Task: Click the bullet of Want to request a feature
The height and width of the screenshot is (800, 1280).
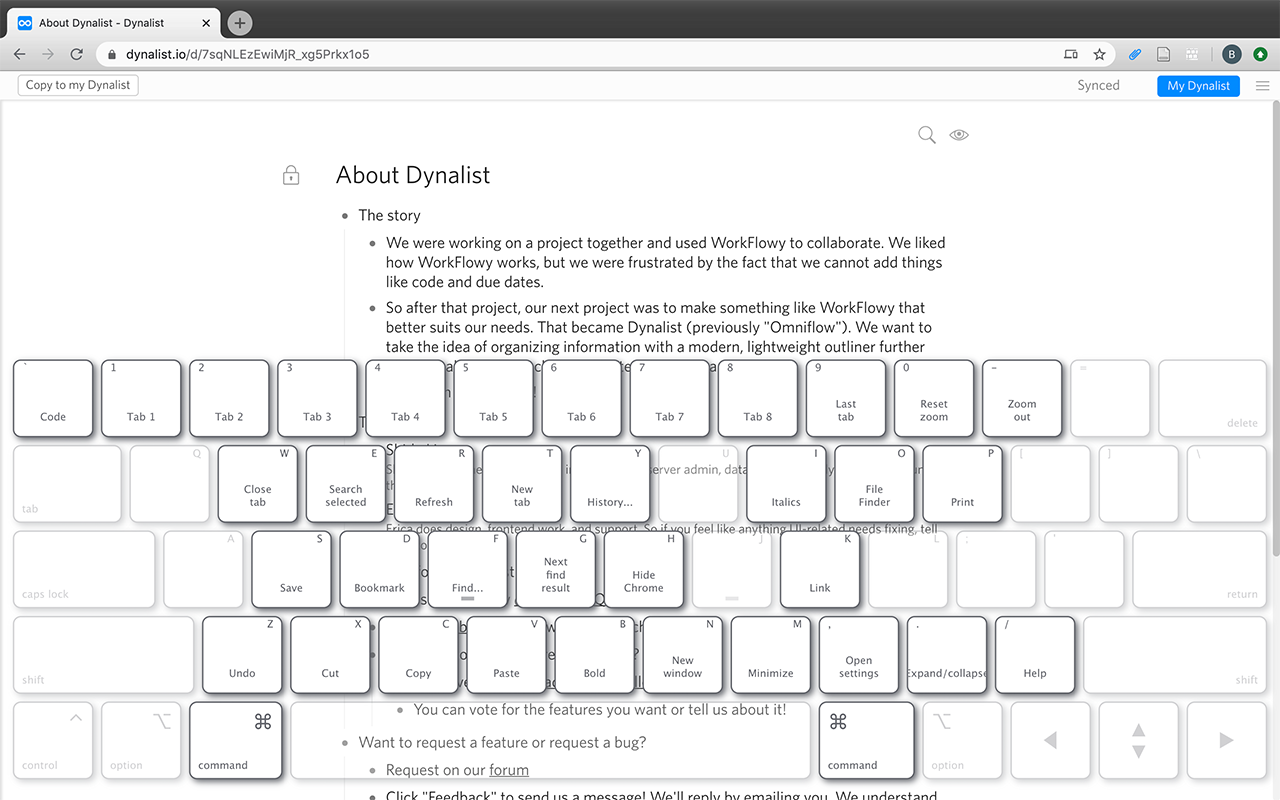Action: 345,743
